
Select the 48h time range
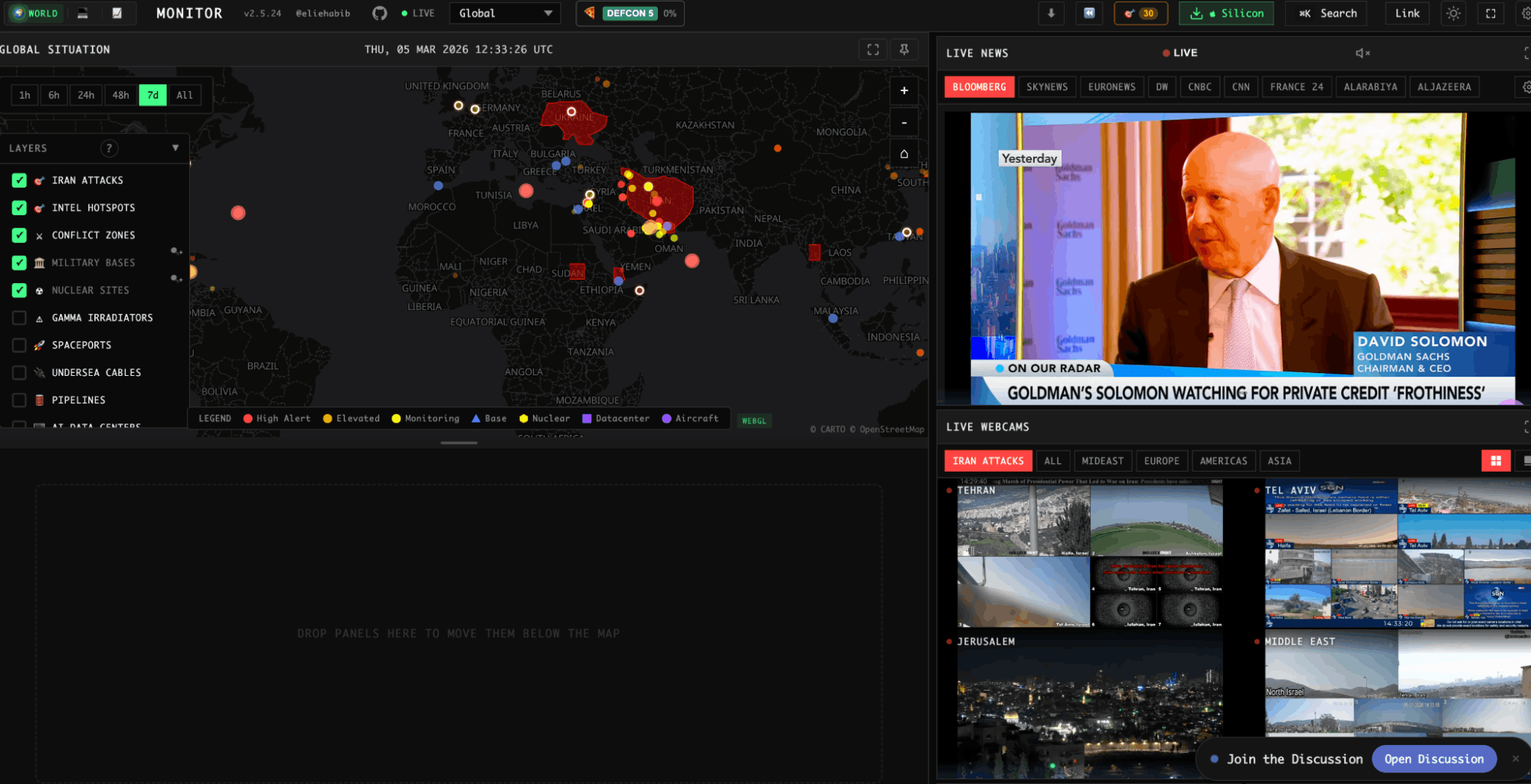(120, 95)
